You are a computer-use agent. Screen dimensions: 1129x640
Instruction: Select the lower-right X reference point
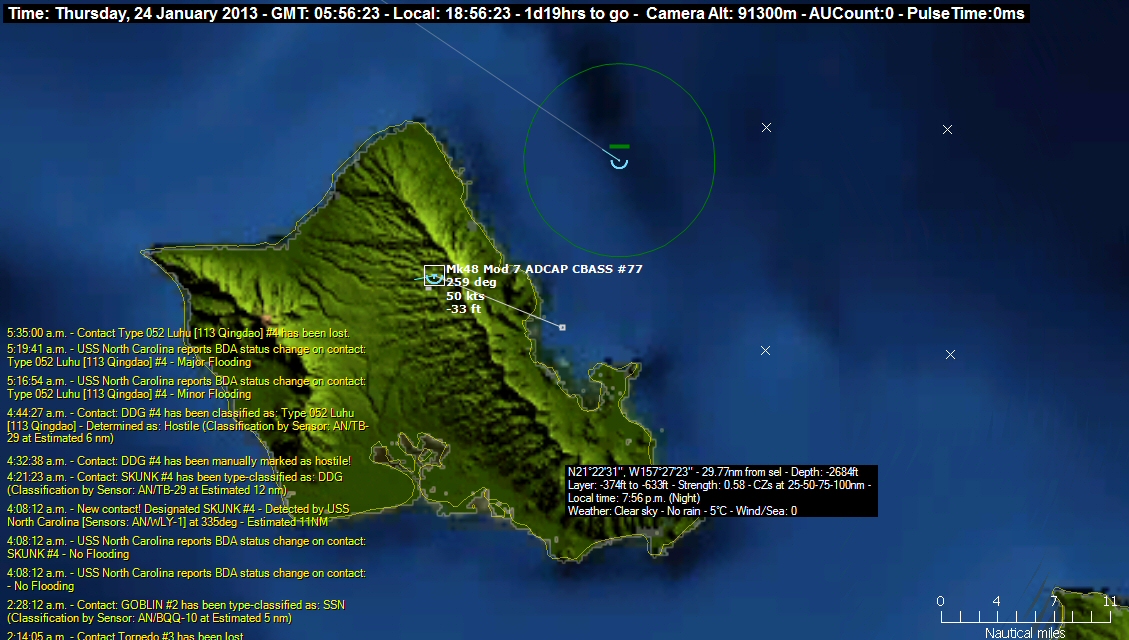[950, 355]
